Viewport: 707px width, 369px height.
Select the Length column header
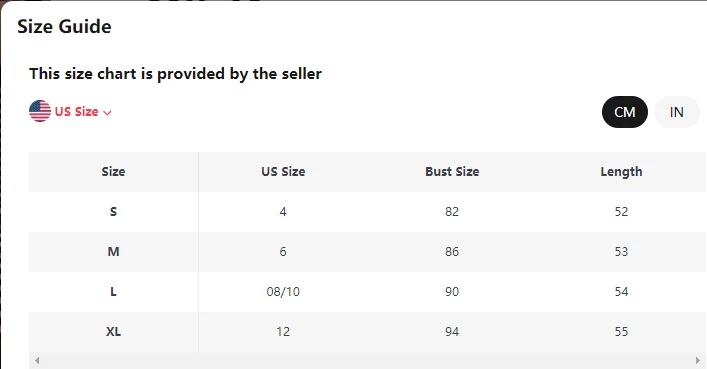tap(621, 172)
